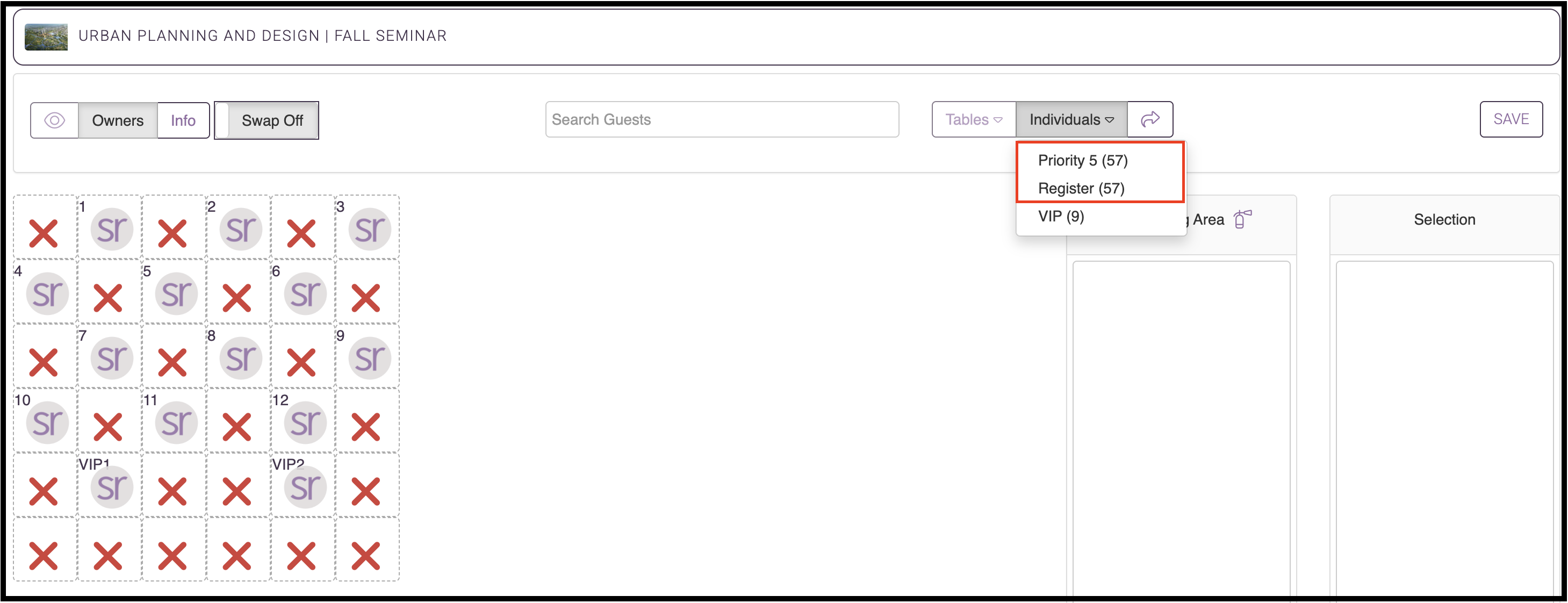This screenshot has height=603, width=1568.
Task: Click the Urban Planning and Design title
Action: [x=262, y=36]
